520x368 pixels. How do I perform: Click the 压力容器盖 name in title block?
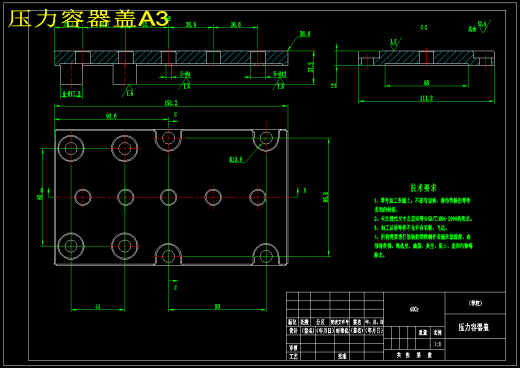pyautogui.click(x=473, y=327)
